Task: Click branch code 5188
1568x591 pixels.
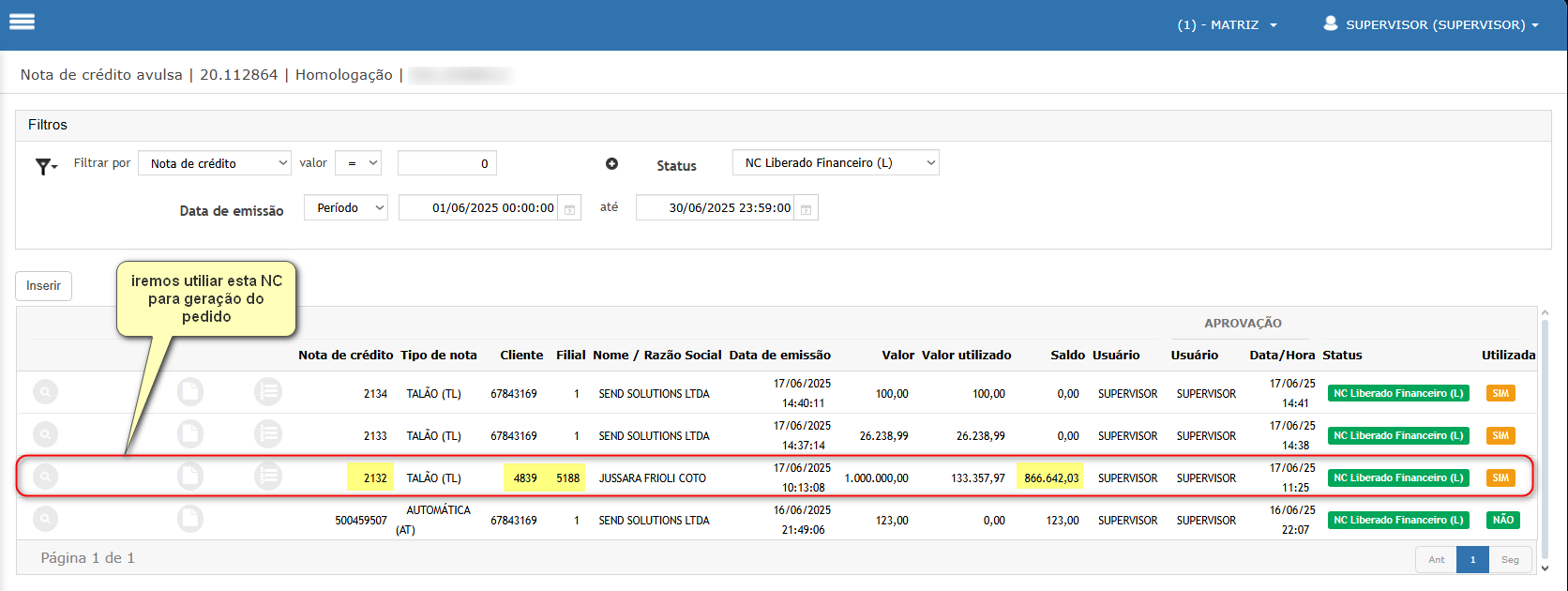Action: click(567, 478)
